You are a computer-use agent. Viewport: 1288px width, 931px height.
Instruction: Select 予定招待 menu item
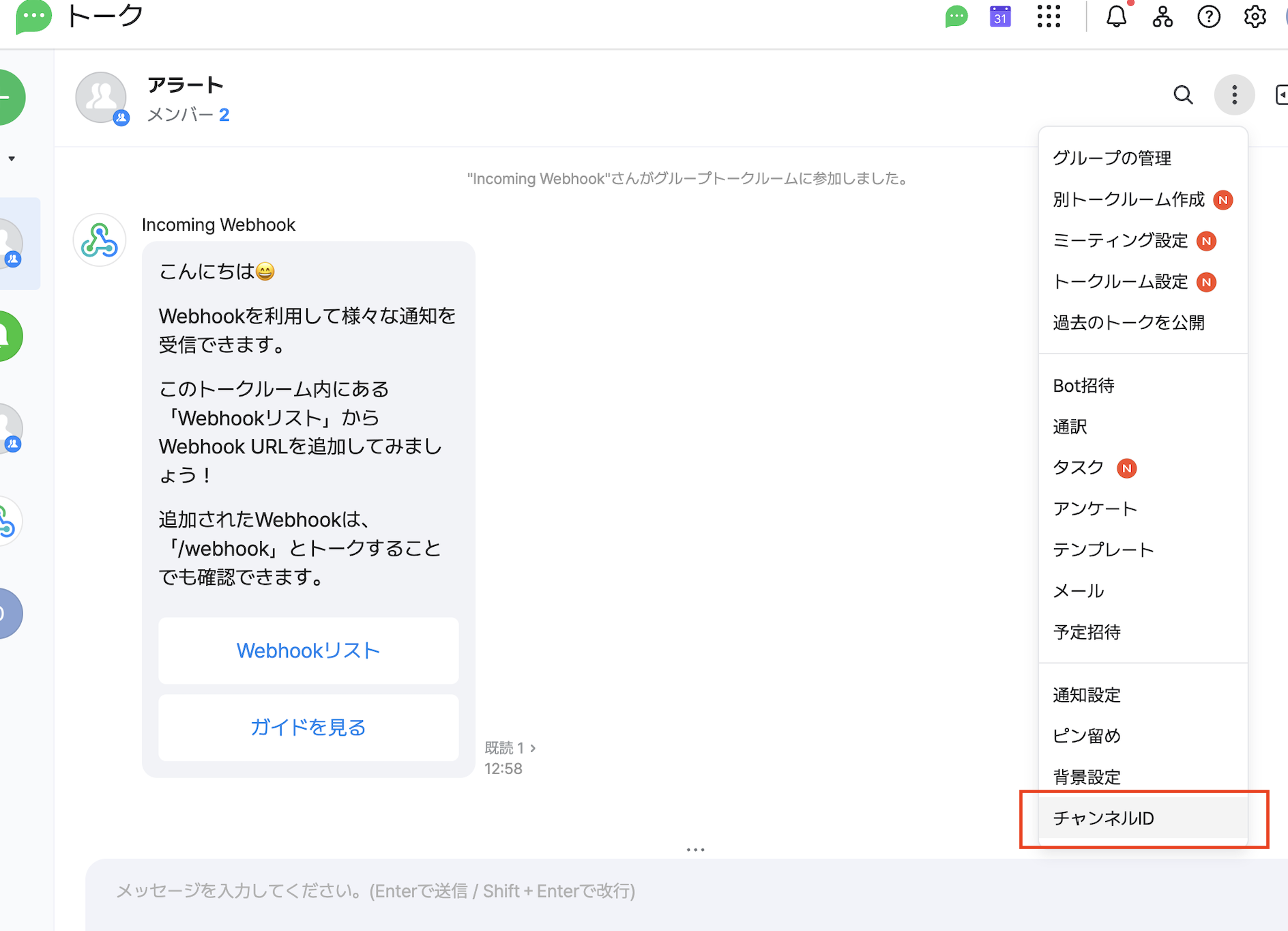coord(1143,632)
